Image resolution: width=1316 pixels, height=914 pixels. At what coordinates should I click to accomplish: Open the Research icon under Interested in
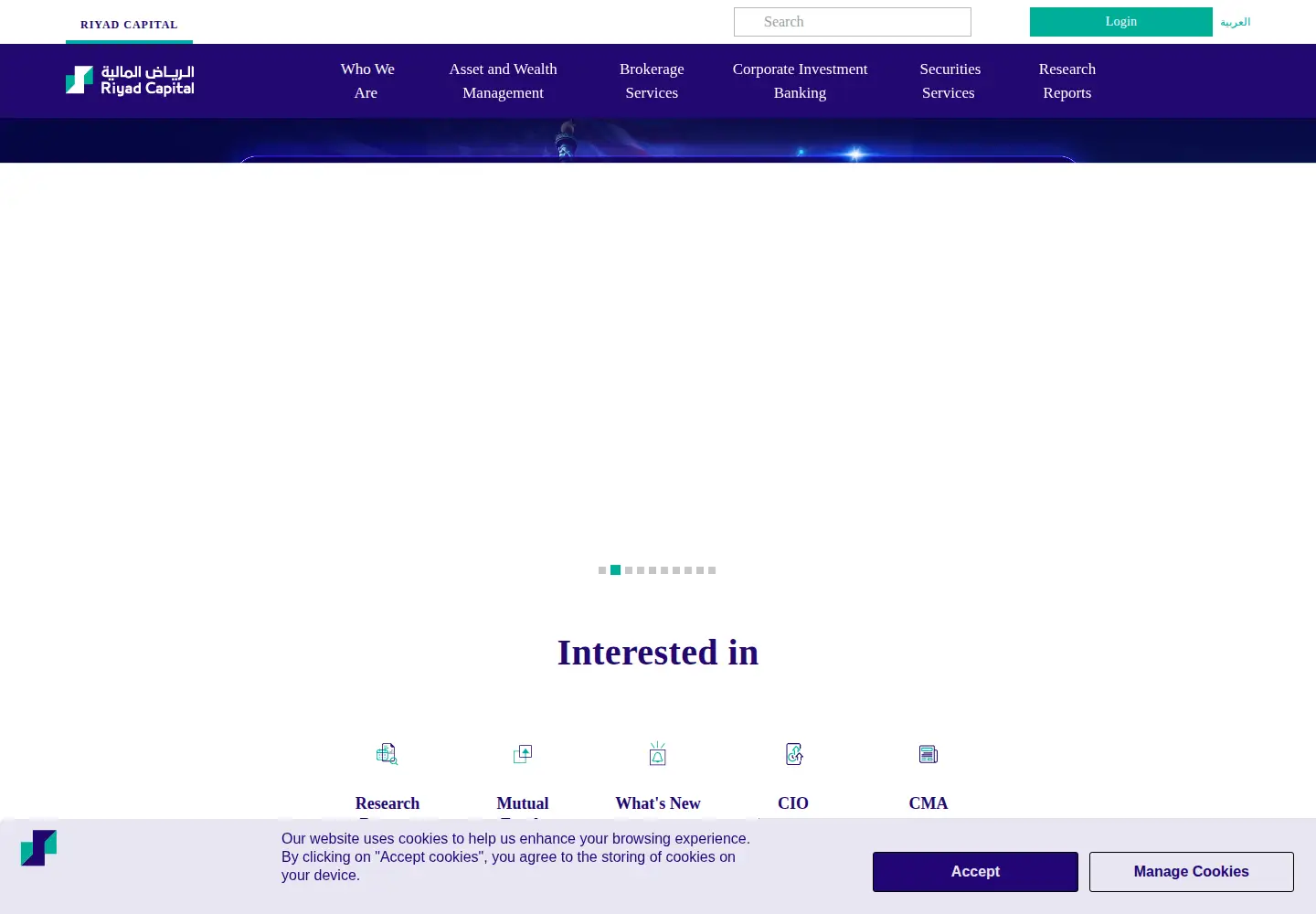tap(387, 754)
